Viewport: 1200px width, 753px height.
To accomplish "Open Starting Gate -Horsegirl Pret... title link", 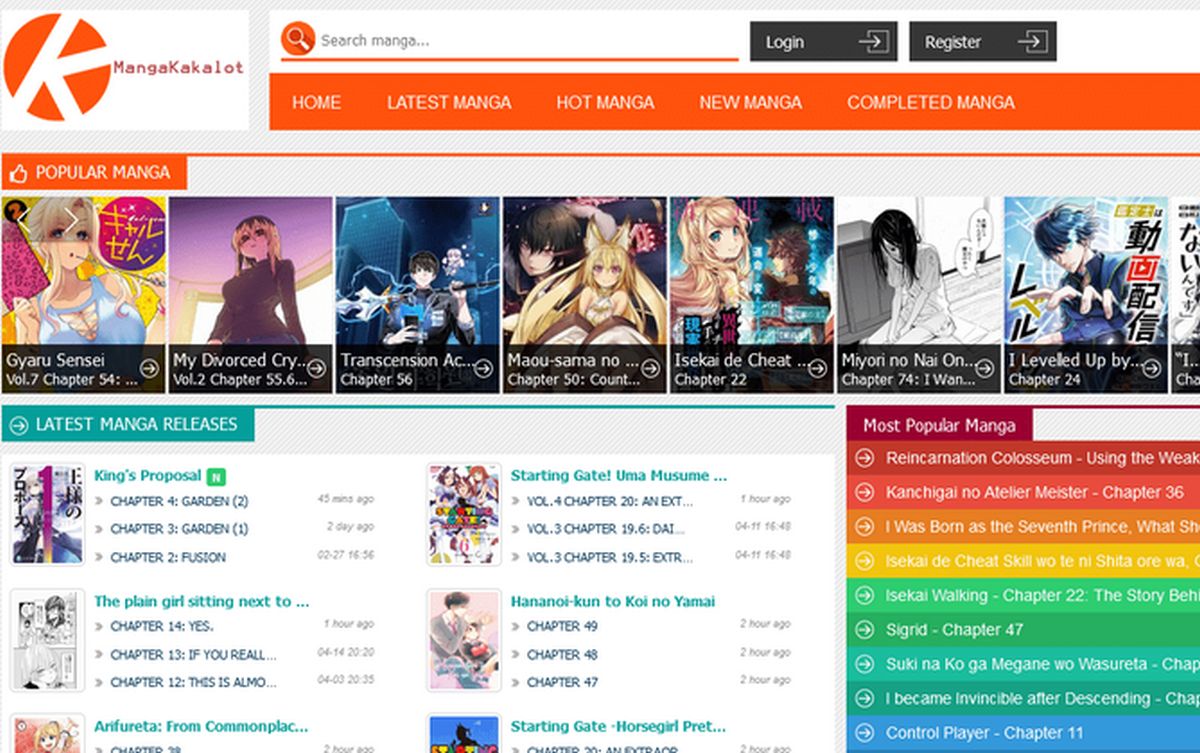I will [x=619, y=727].
